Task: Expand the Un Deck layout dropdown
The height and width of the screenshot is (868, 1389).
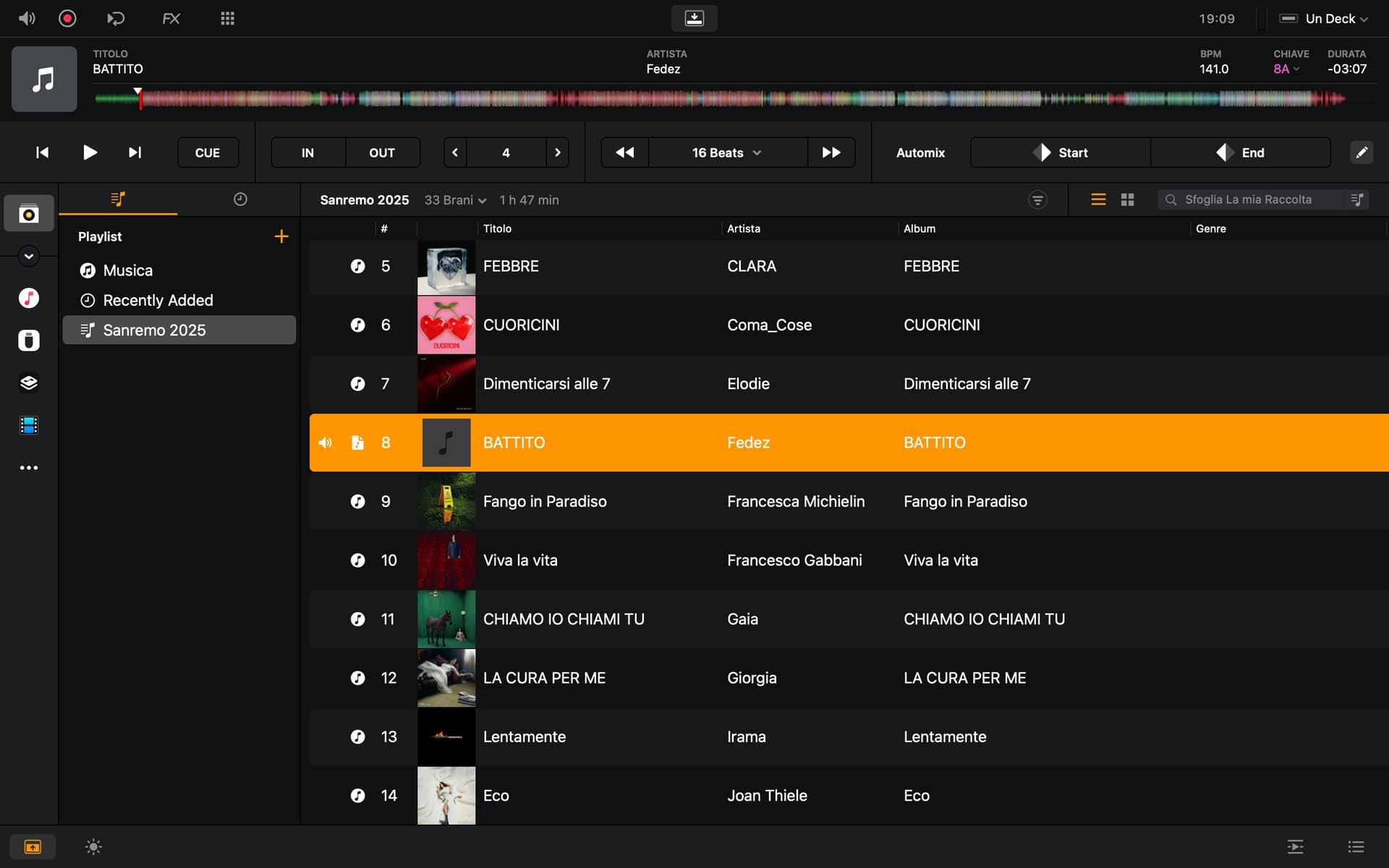Action: 1330,19
